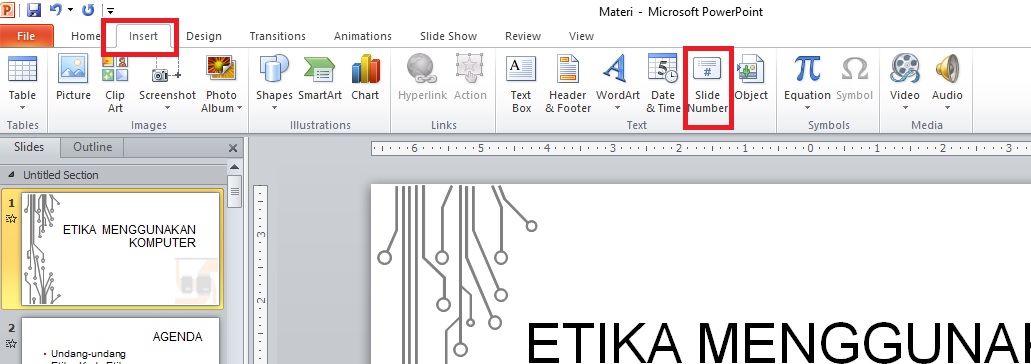Insert an Object
Screen dimensions: 1031x364
tap(751, 79)
